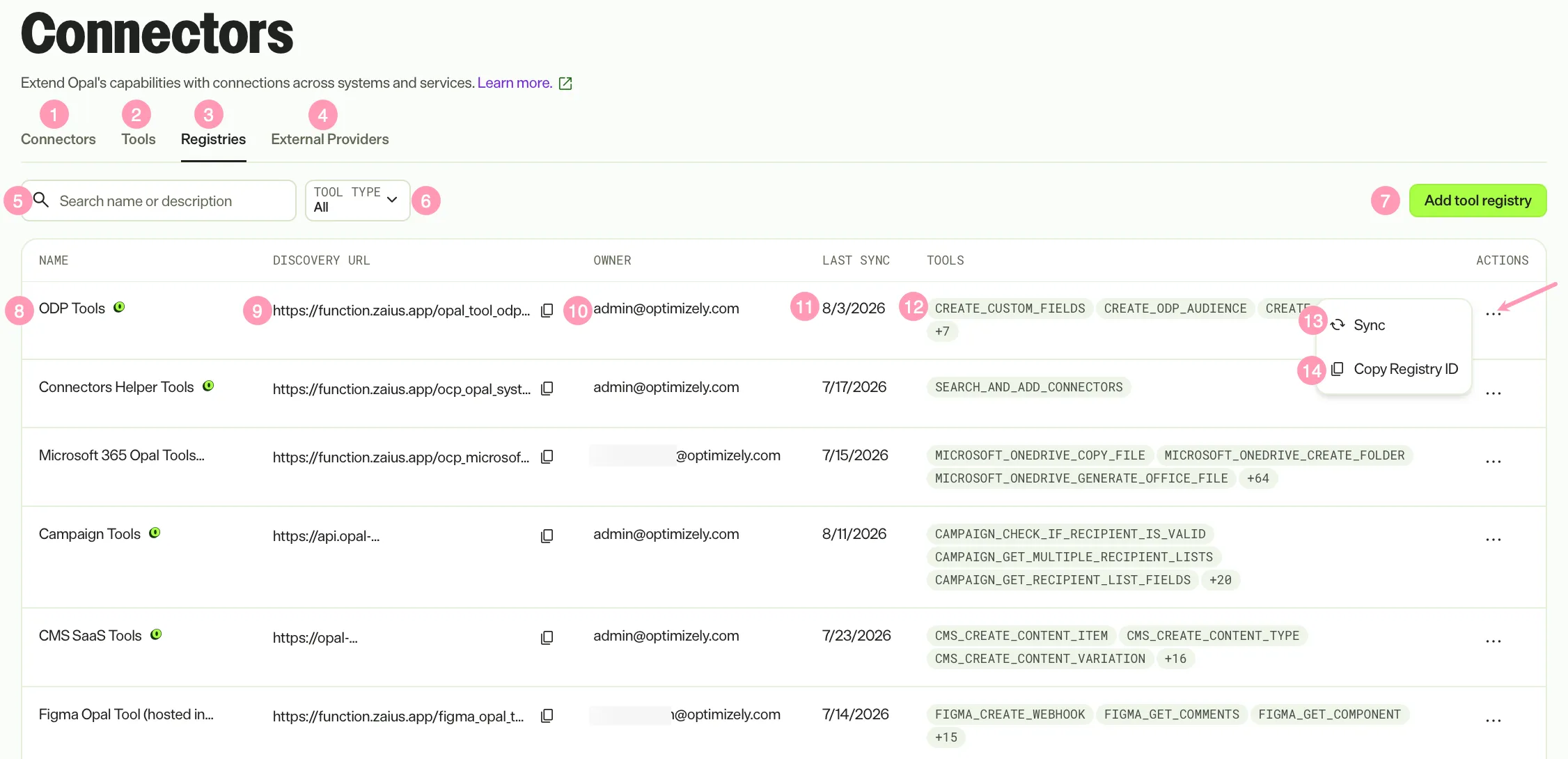Screen dimensions: 1568x759
Task: Click the SEARCH_AND_ADD_CONNECTORS tool chip
Action: tap(1028, 387)
